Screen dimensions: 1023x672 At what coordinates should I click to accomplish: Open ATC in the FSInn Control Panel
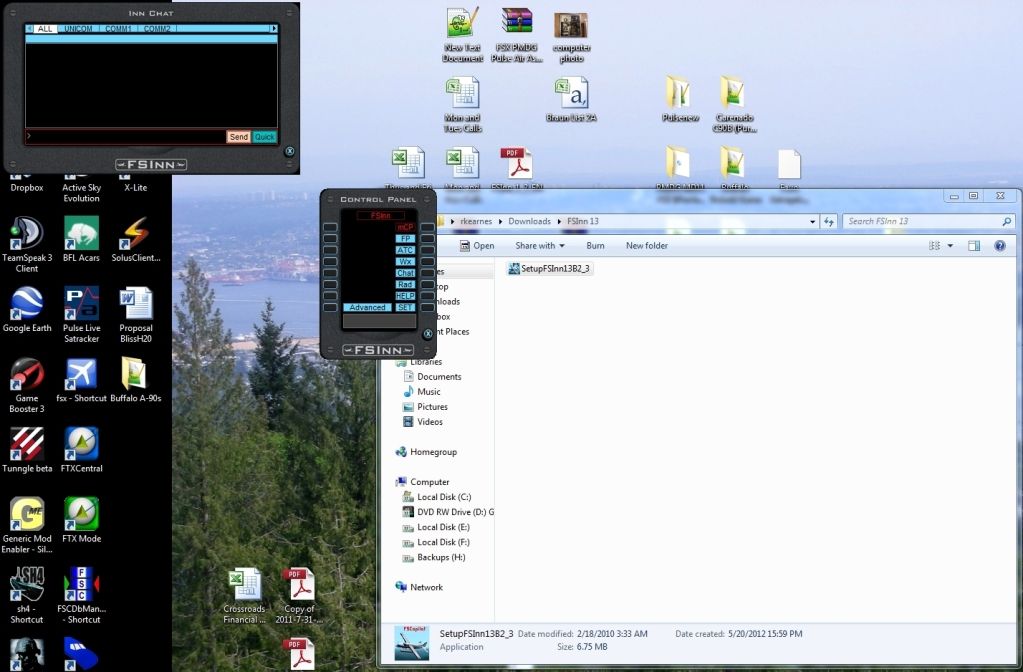[x=405, y=250]
